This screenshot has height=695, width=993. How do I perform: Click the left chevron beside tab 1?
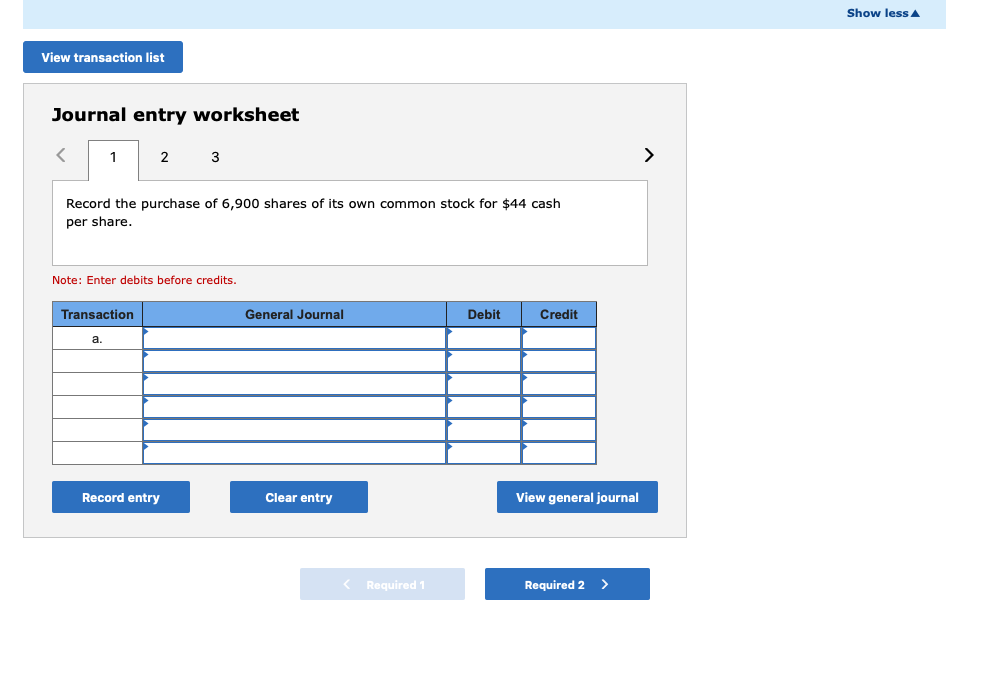point(59,155)
